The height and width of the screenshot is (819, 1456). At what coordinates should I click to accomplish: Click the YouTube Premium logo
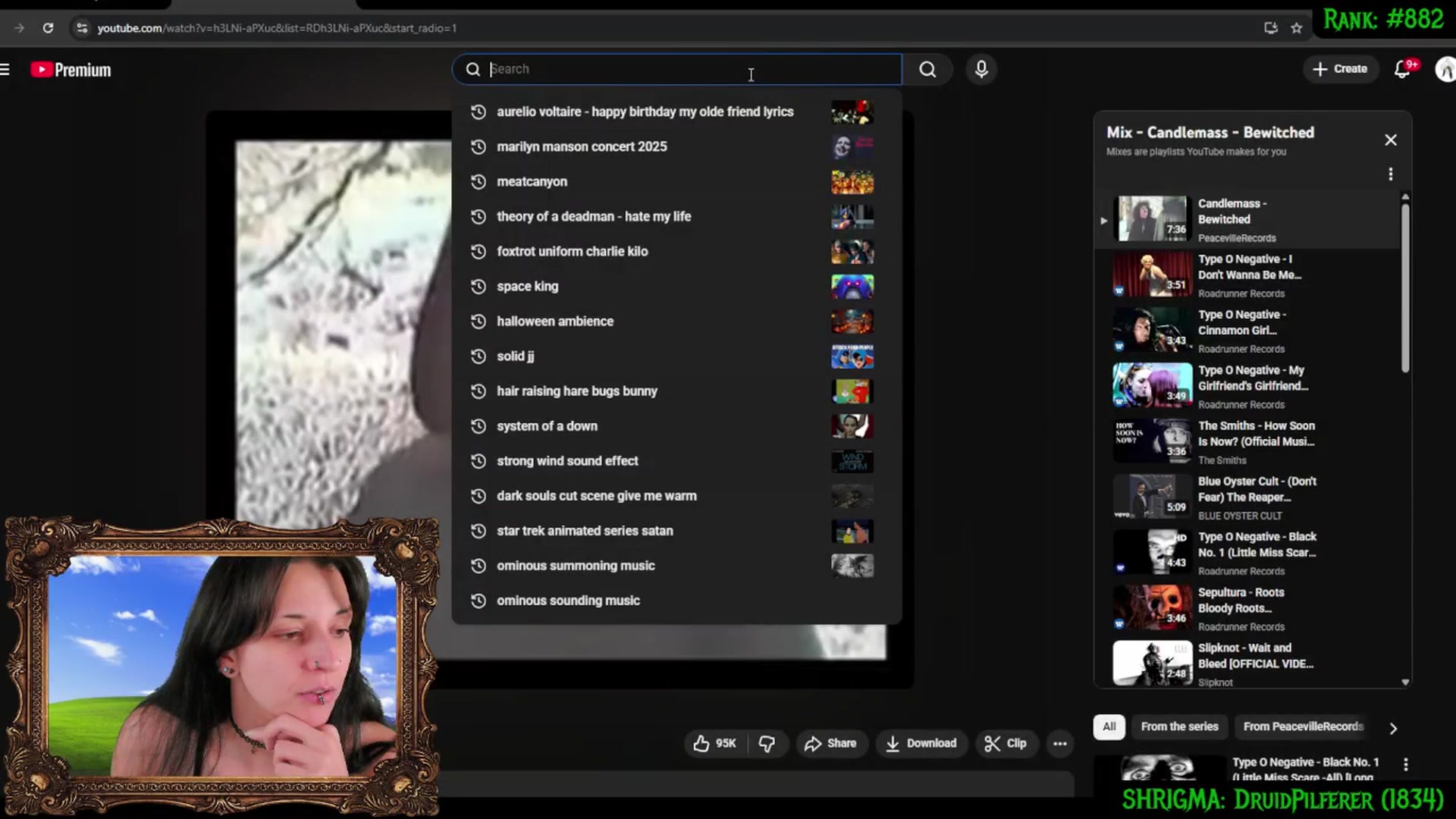pos(71,70)
